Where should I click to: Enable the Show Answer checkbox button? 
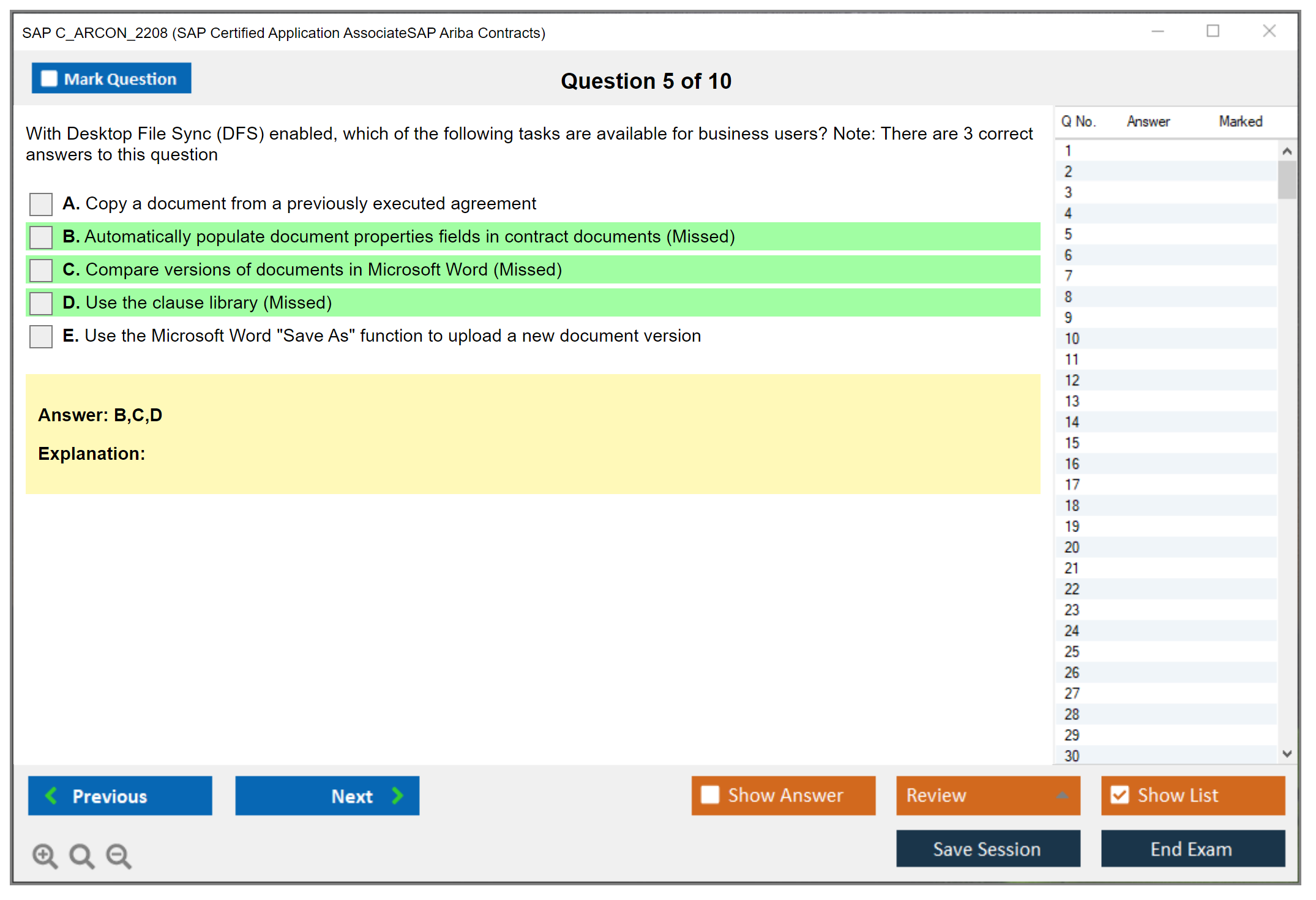[710, 795]
